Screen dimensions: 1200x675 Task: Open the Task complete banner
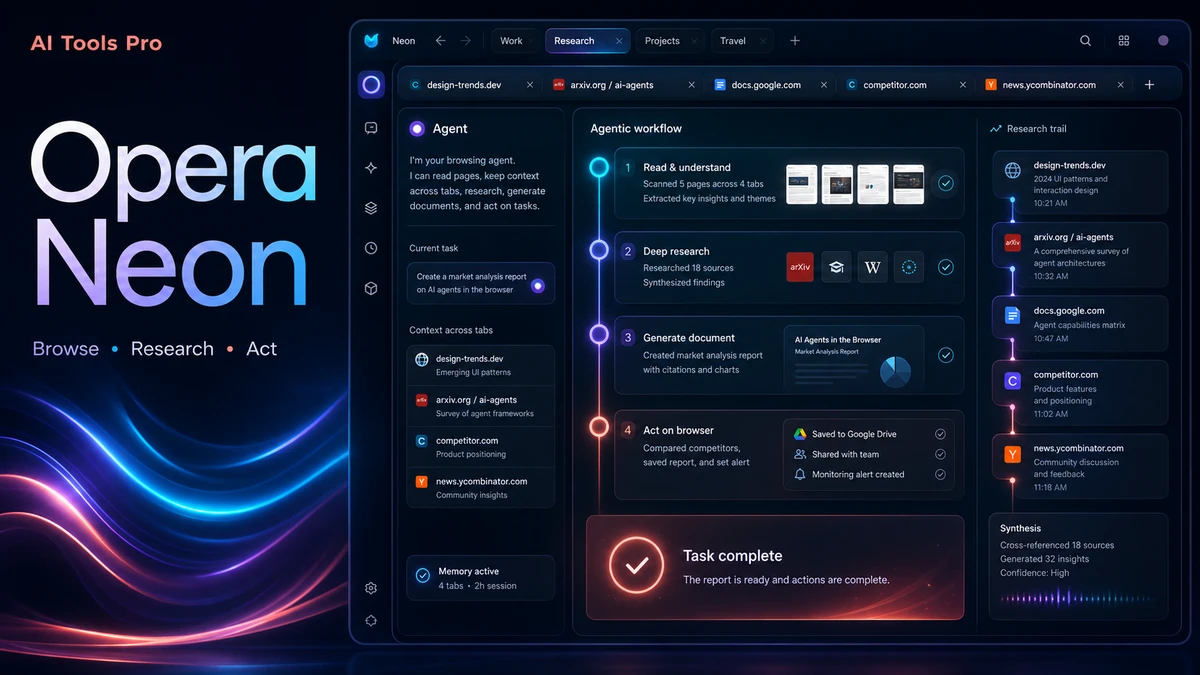coord(775,567)
